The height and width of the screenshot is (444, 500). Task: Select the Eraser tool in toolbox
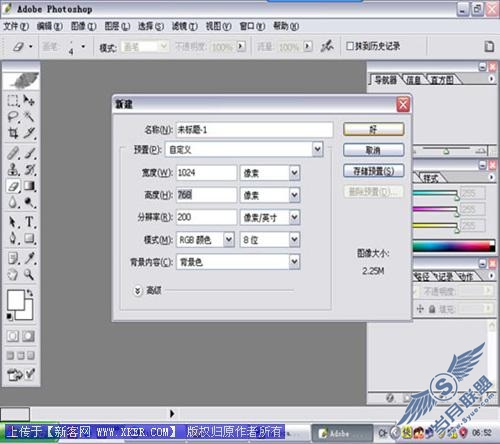(13, 186)
